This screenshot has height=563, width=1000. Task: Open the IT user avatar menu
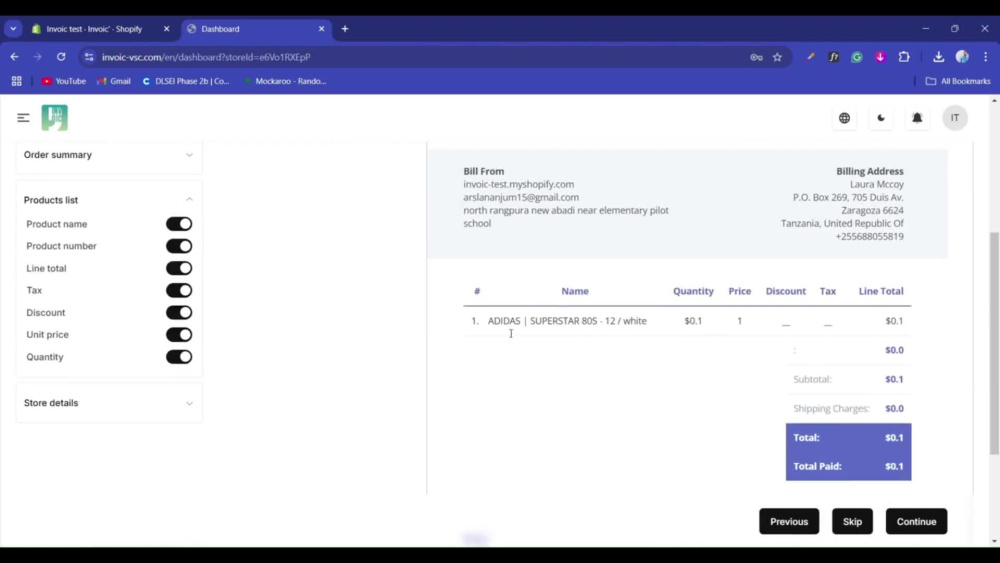955,118
